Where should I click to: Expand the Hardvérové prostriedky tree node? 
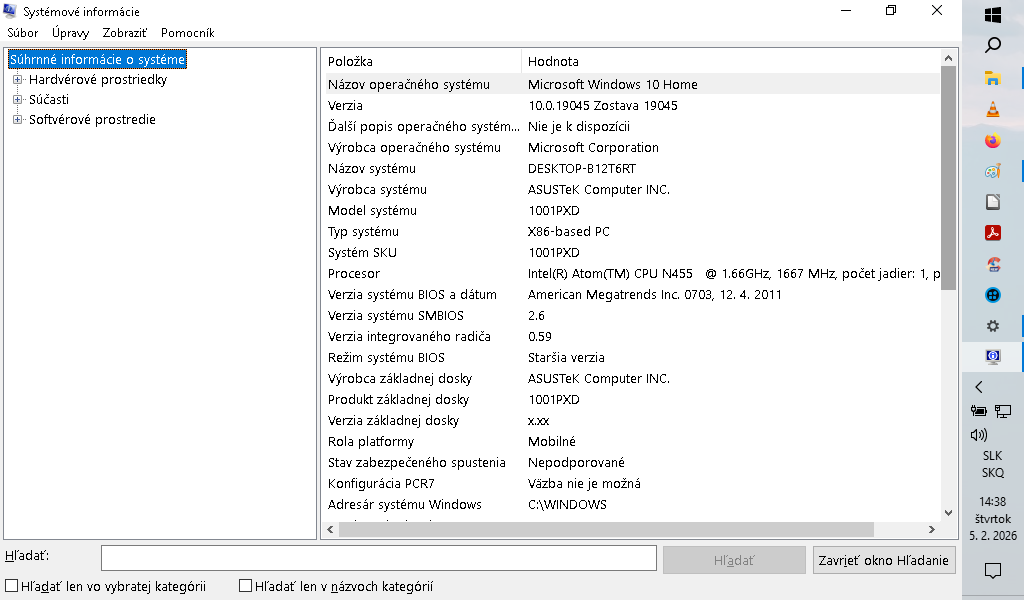(17, 80)
